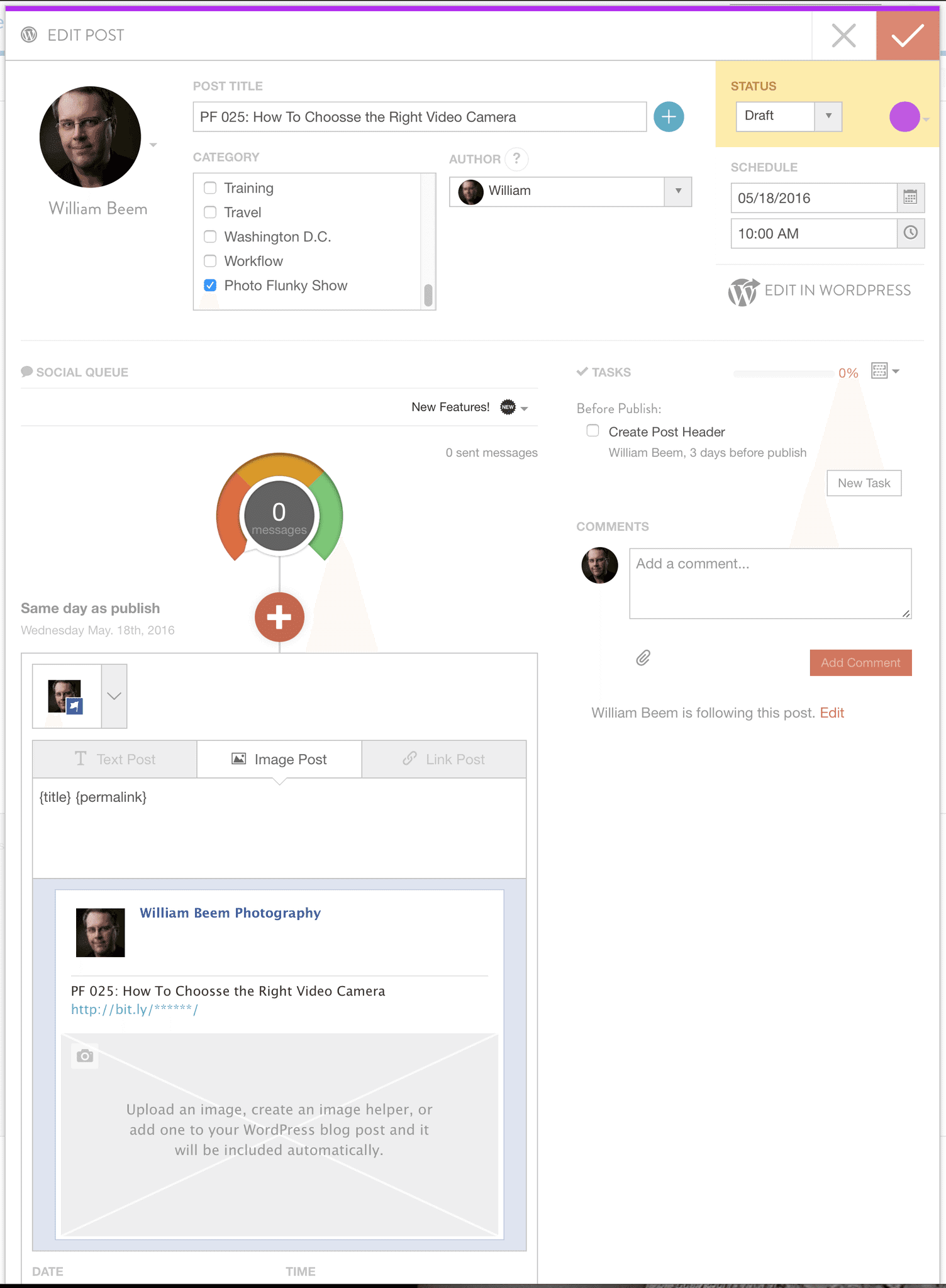Click the blue plus next to post title

pos(669,116)
